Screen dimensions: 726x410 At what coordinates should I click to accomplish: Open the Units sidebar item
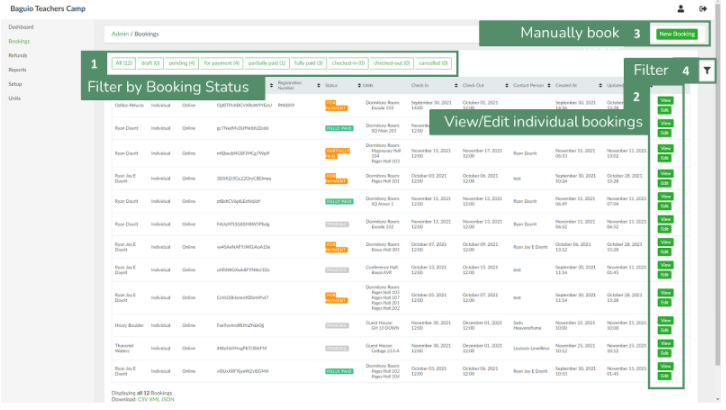[x=14, y=98]
